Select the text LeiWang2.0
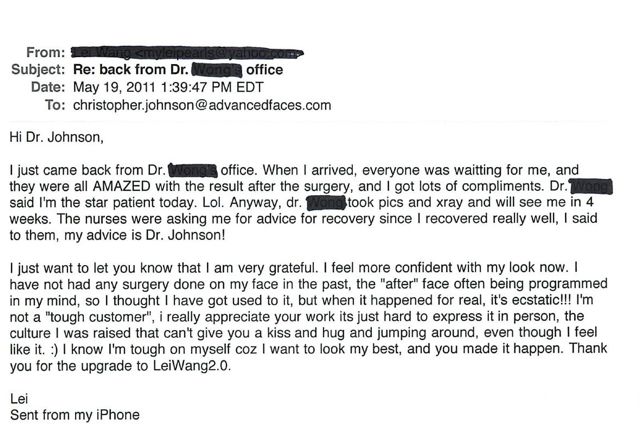 (192, 366)
